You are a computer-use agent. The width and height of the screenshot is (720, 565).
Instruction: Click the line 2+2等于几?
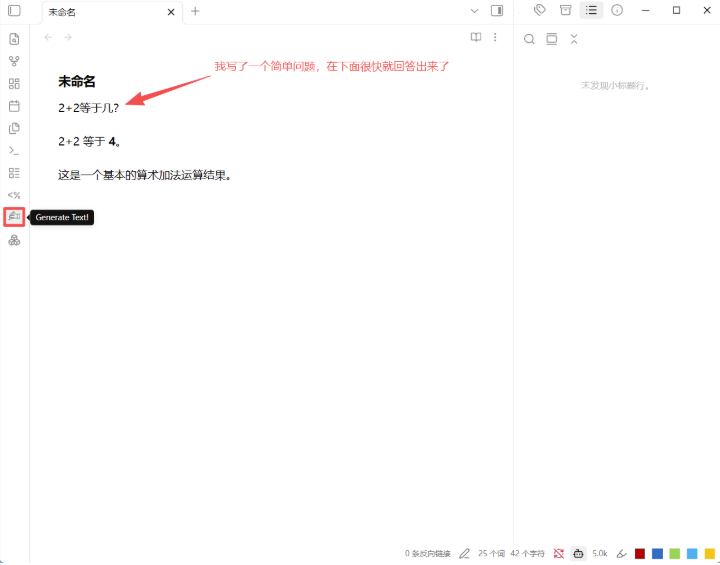(x=89, y=108)
